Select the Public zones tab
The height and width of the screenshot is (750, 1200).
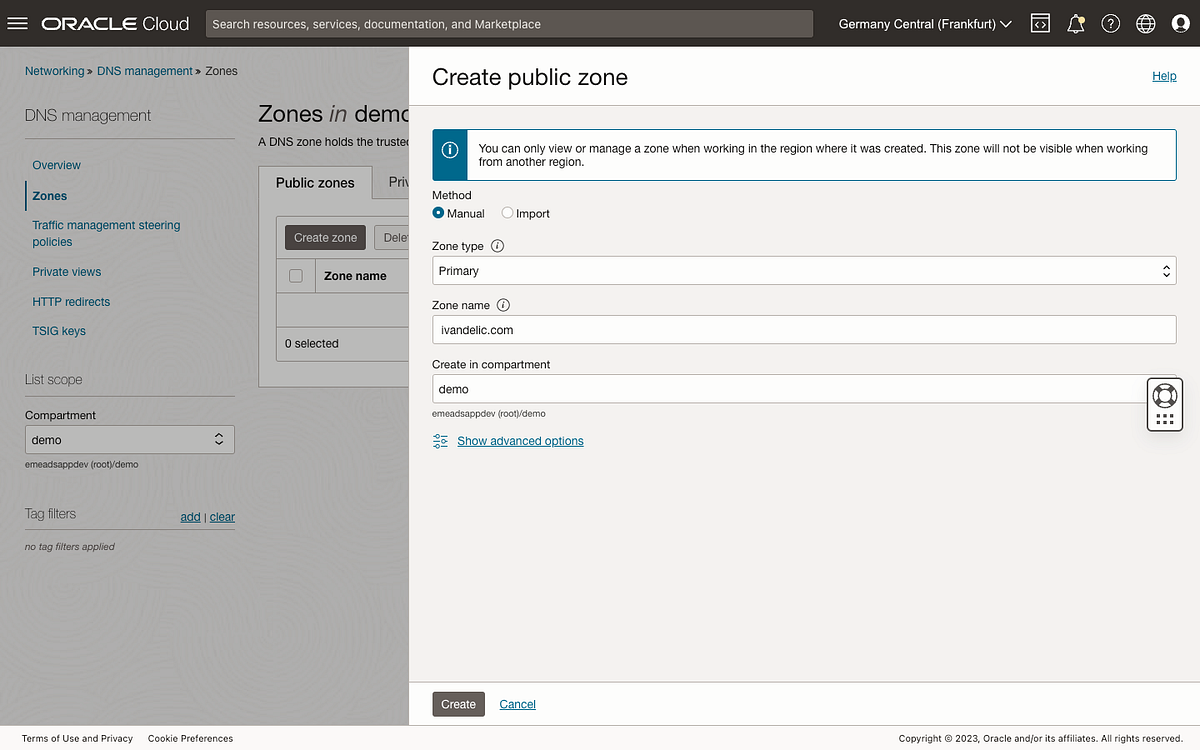click(x=315, y=182)
